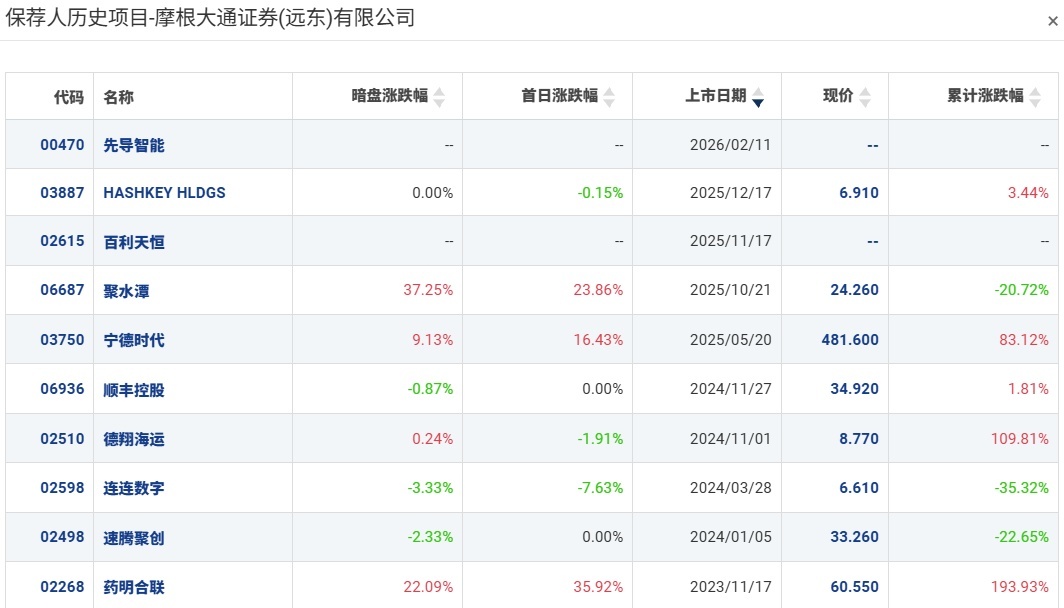Sort by 暗盘涨跌幅 column arrows
Screen dimensions: 1064x608
pyautogui.click(x=439, y=97)
